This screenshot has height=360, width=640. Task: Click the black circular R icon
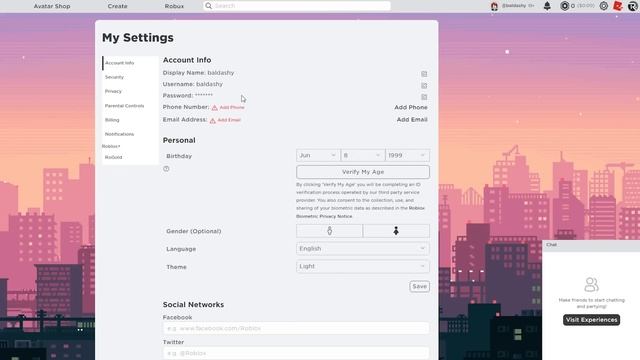click(633, 6)
